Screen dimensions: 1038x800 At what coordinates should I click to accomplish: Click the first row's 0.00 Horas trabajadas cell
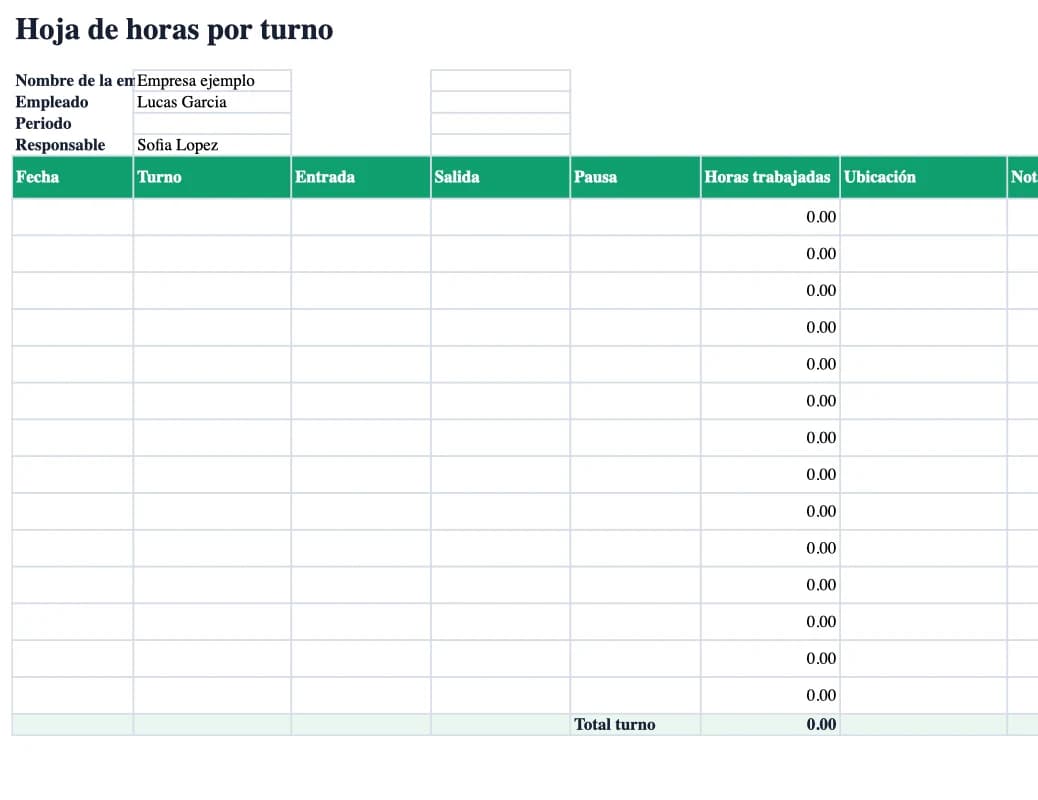click(771, 217)
